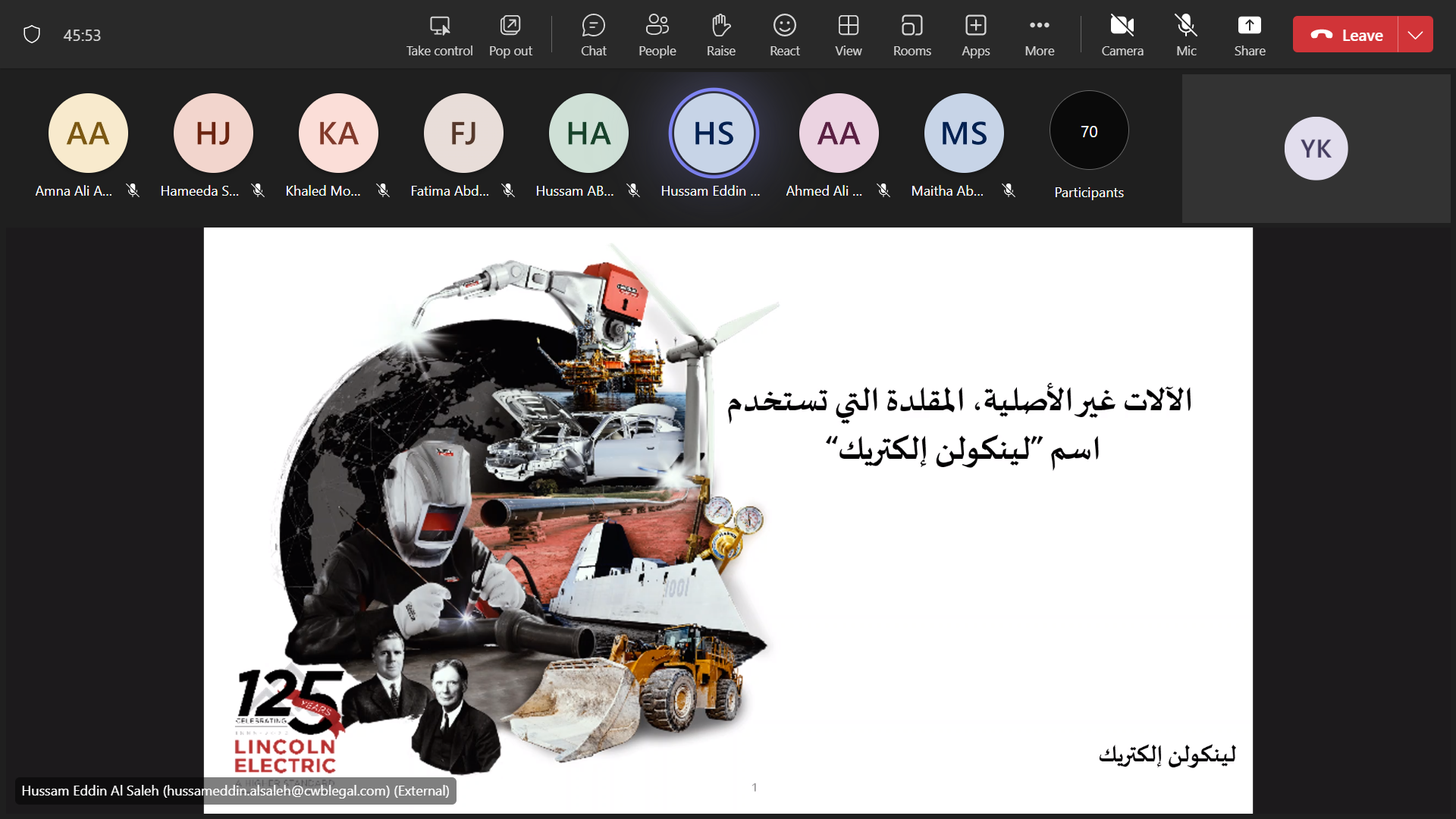Pop out the shared content
1456x819 pixels.
click(510, 35)
